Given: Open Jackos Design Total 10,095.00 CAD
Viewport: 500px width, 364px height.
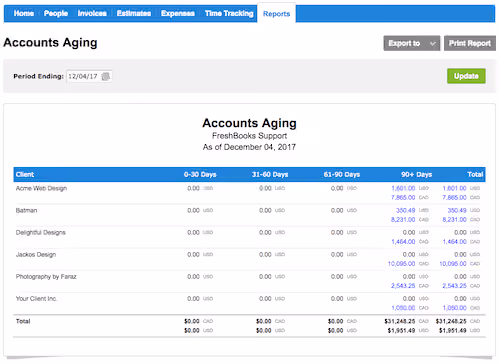Looking at the screenshot, I should [x=453, y=264].
